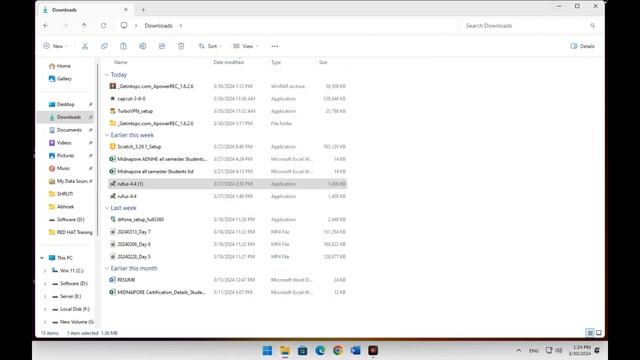This screenshot has width=640, height=360.
Task: Collapse the Today group
Action: [x=107, y=75]
